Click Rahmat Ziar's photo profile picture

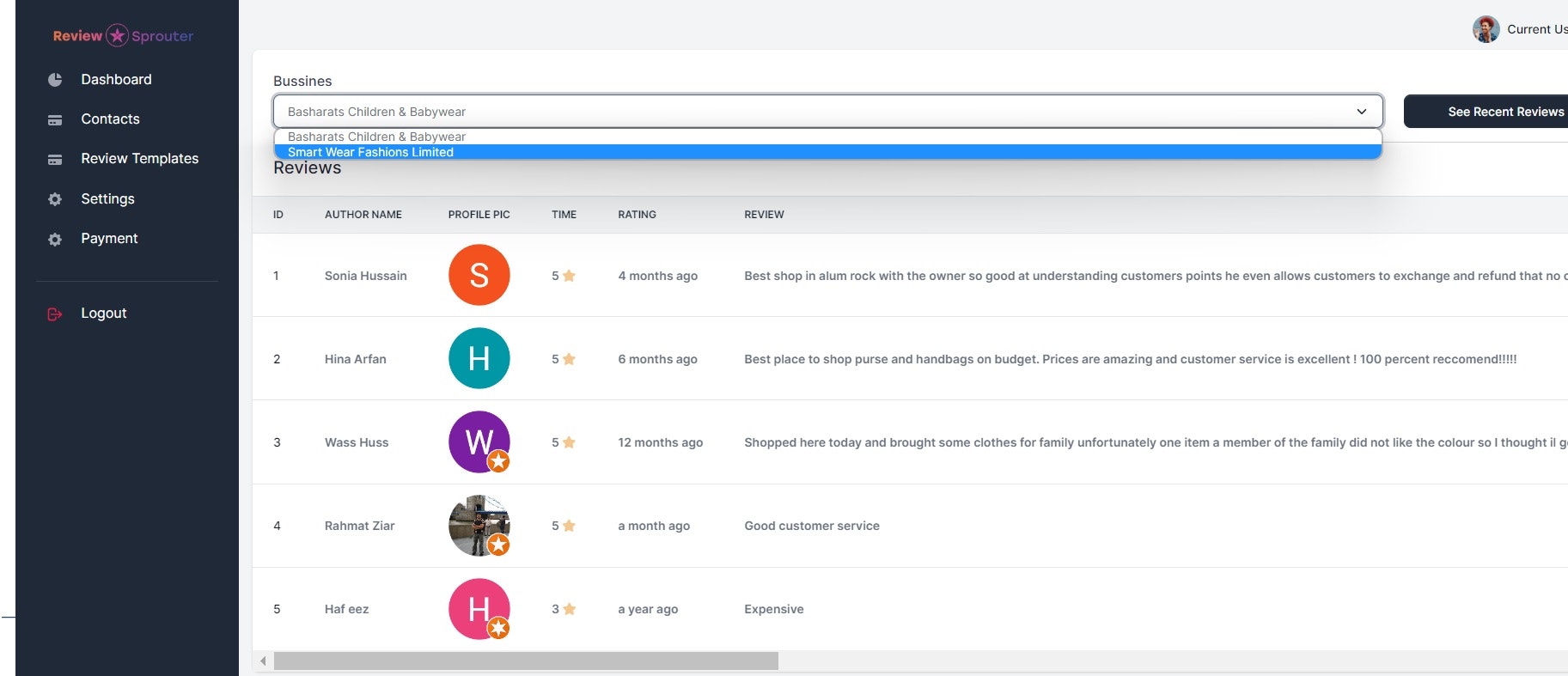pos(479,526)
